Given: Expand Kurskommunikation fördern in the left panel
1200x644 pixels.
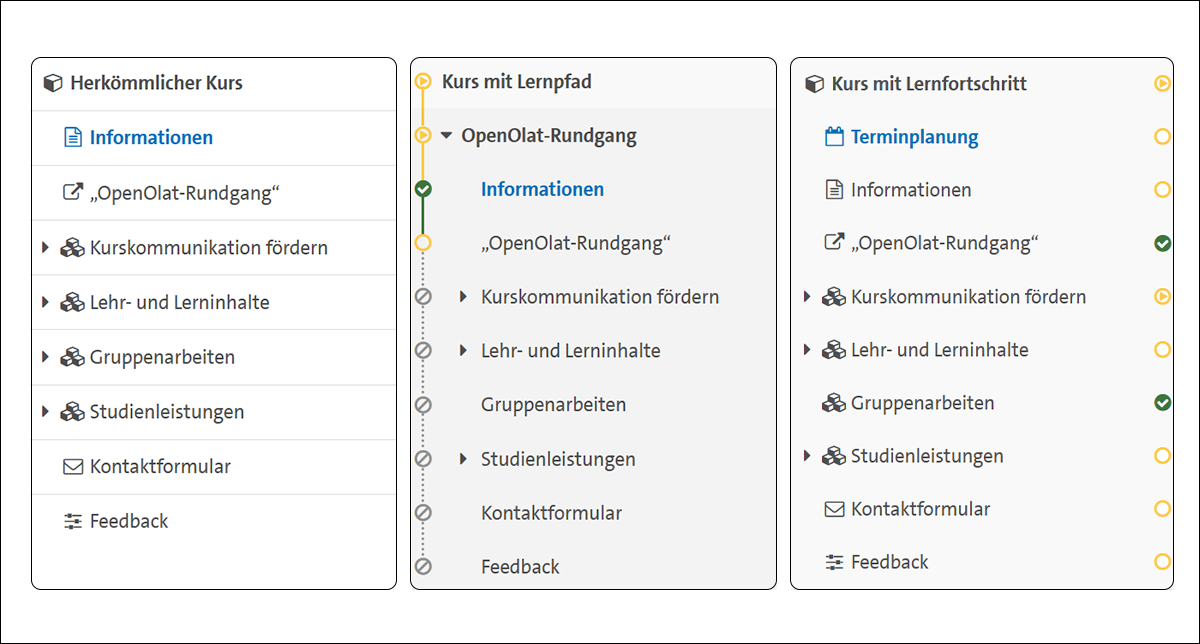Looking at the screenshot, I should coord(46,247).
